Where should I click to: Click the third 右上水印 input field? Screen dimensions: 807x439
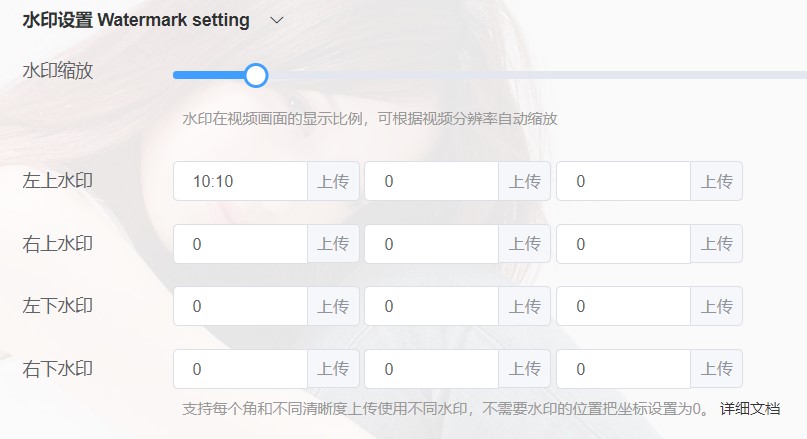[623, 244]
